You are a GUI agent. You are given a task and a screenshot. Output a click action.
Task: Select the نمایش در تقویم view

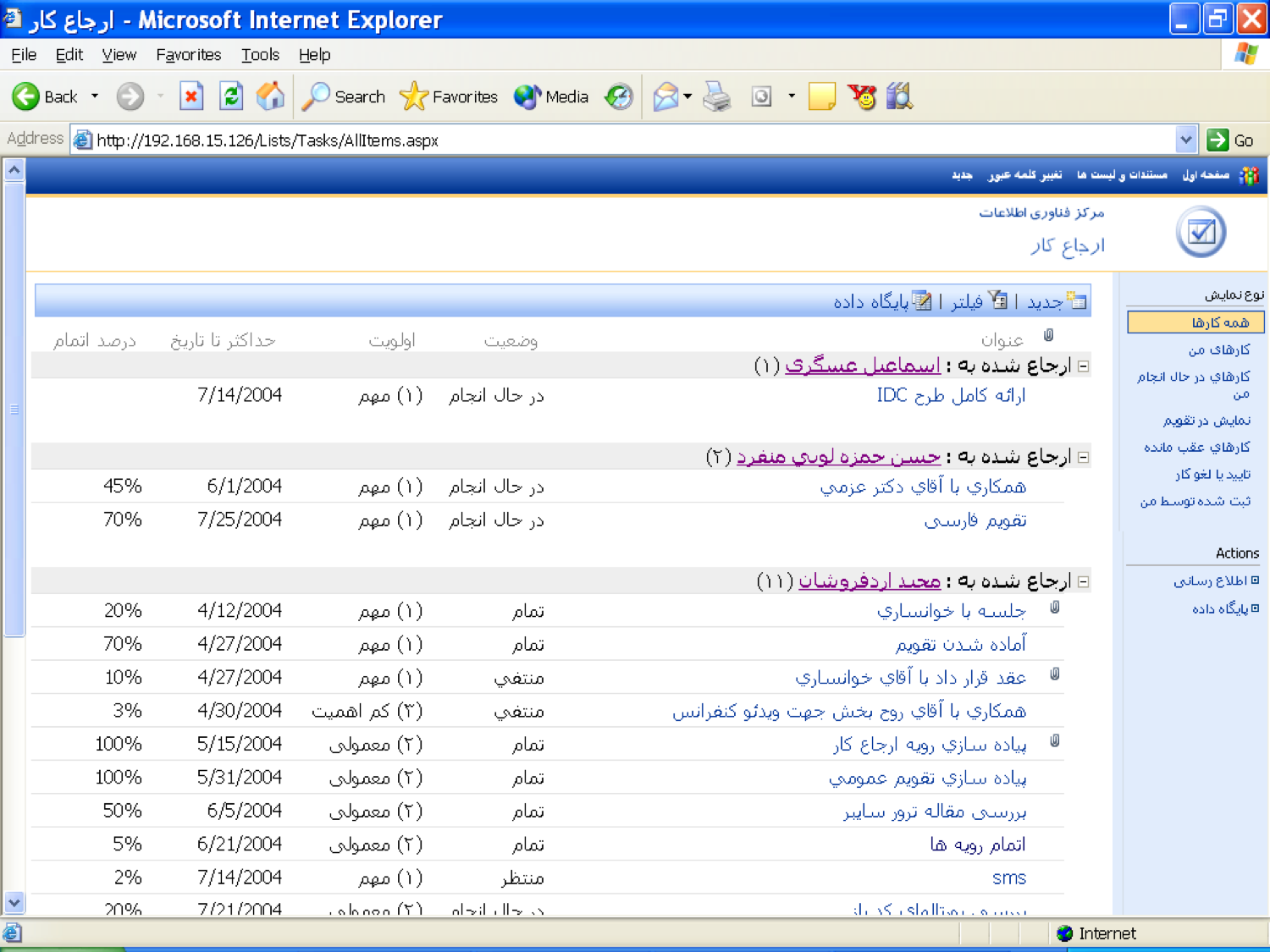1207,421
